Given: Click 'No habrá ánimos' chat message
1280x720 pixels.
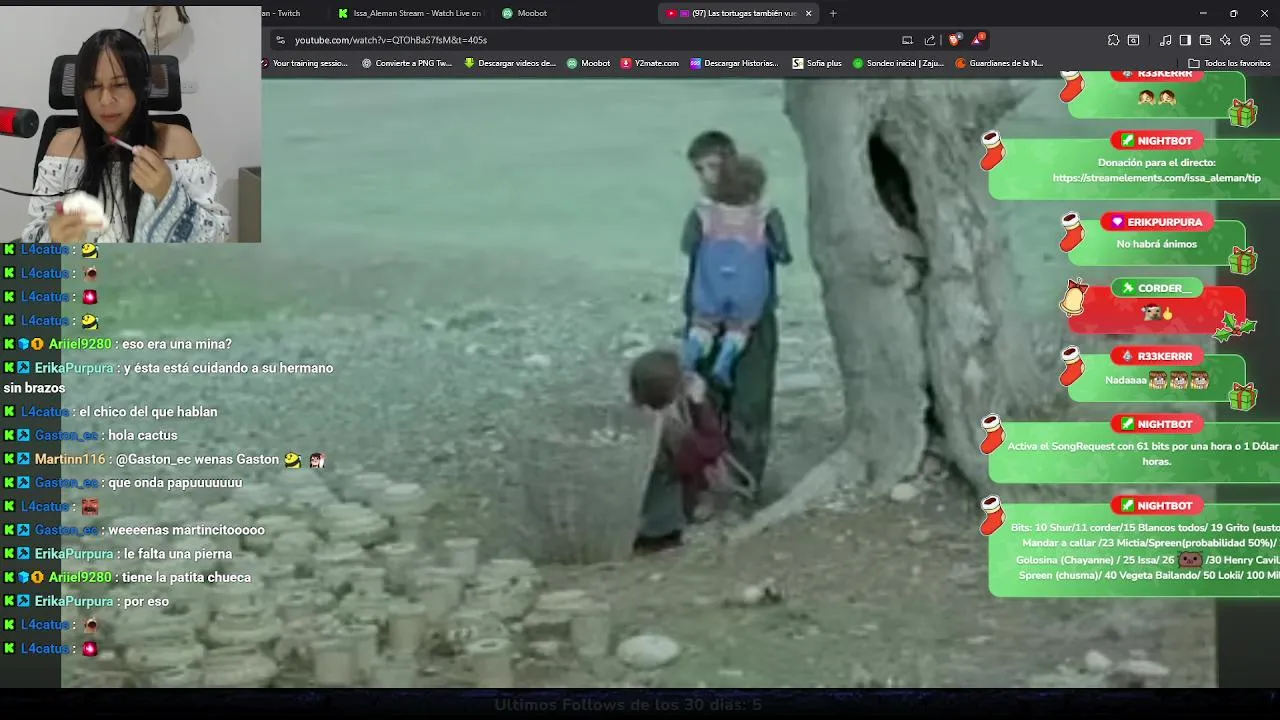Looking at the screenshot, I should point(1156,244).
